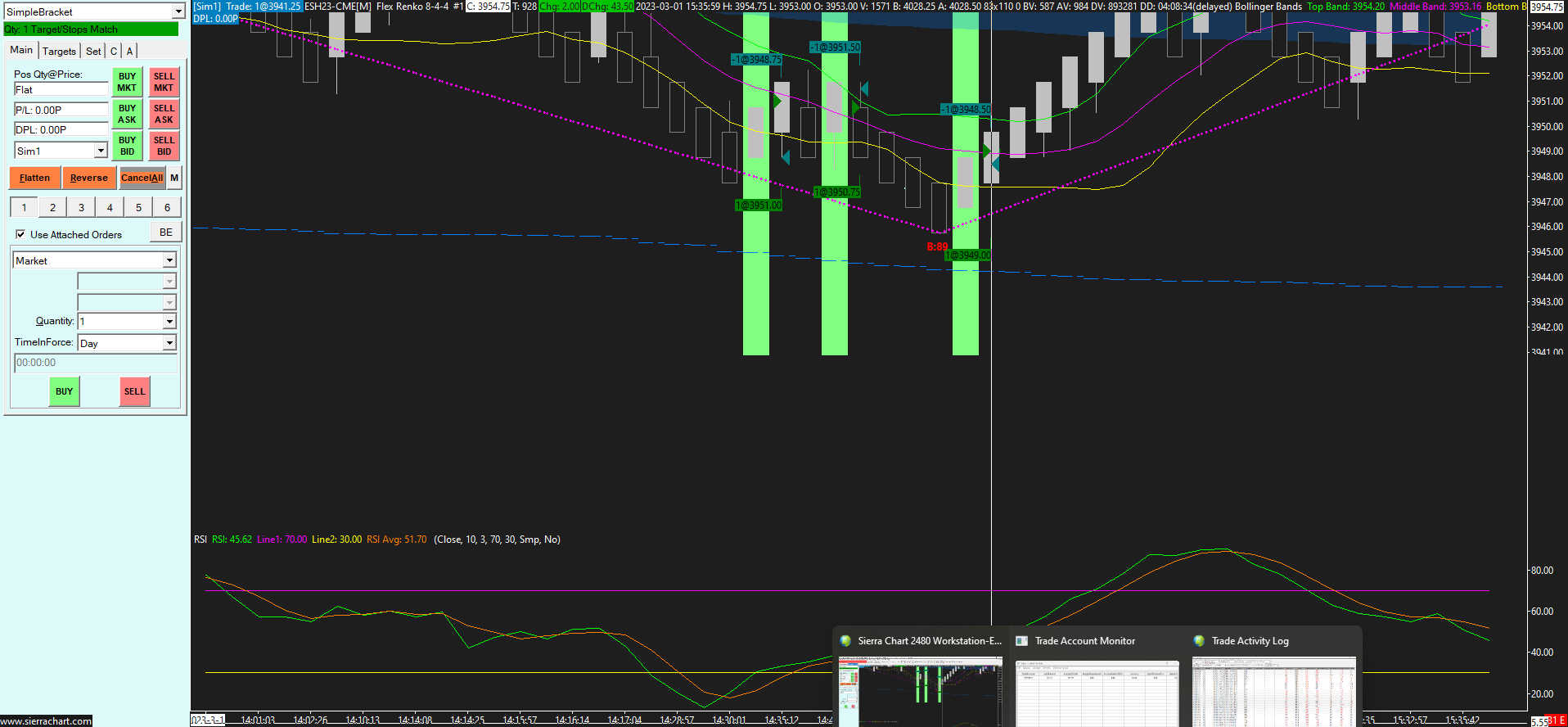Click the SELL BID button

(164, 146)
